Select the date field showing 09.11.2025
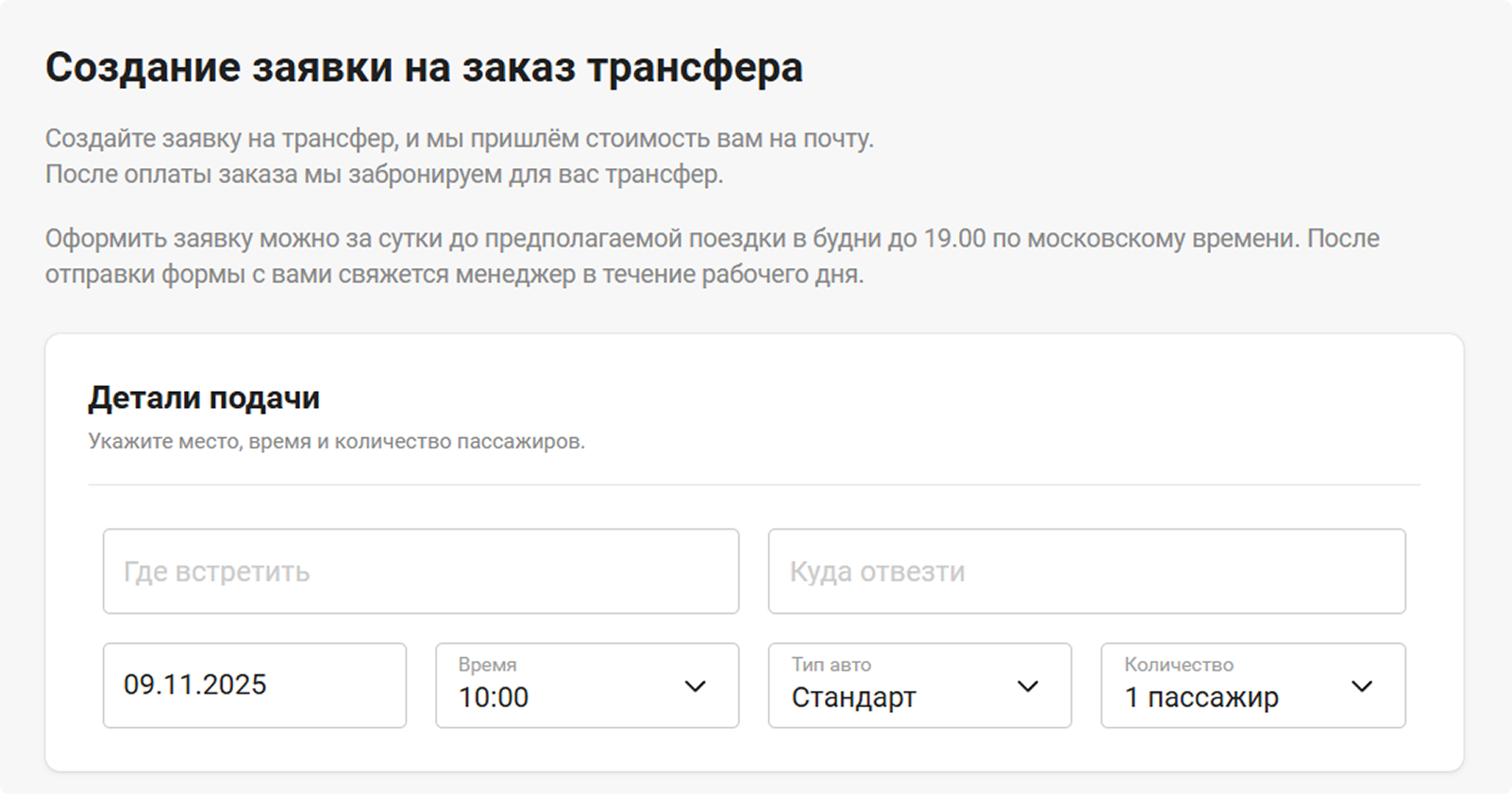 [x=254, y=685]
